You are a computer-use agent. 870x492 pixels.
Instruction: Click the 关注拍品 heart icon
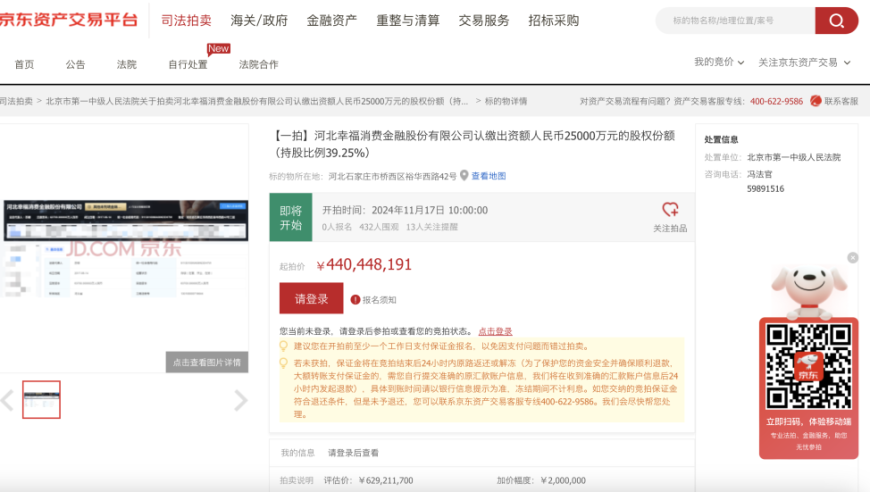670,210
